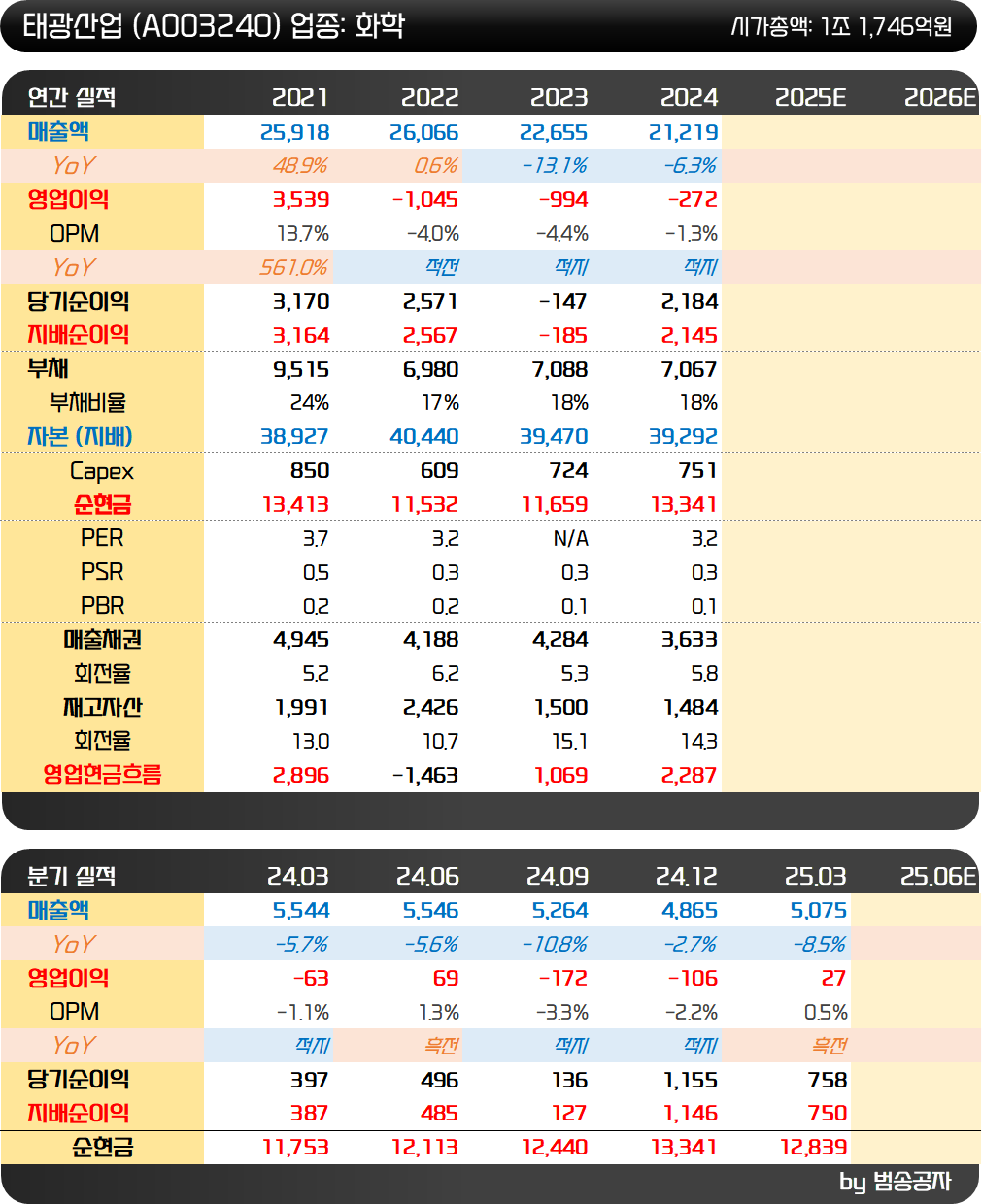Select 2022 sales value 26,066
982x1204 pixels.
coord(424,132)
